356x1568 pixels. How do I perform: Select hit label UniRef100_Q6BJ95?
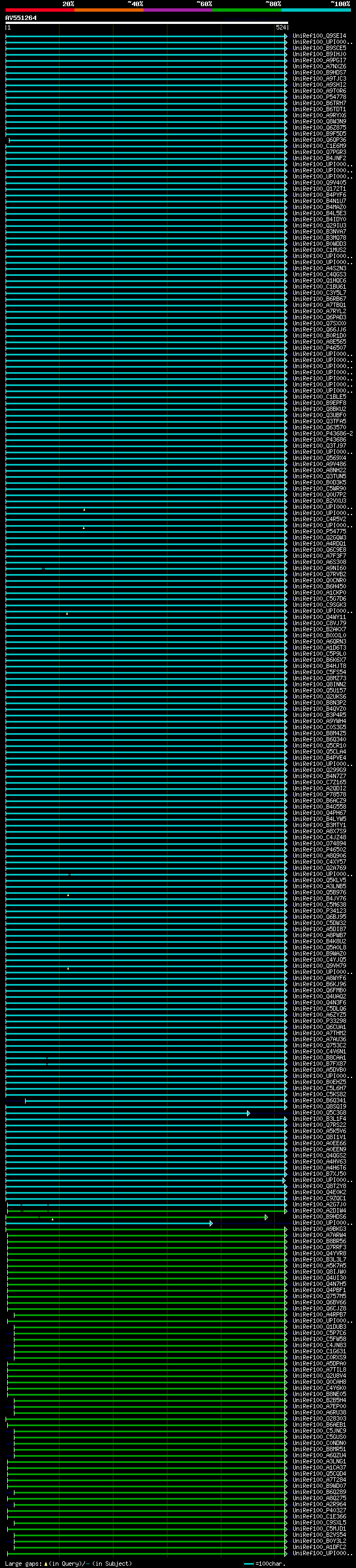click(319, 917)
